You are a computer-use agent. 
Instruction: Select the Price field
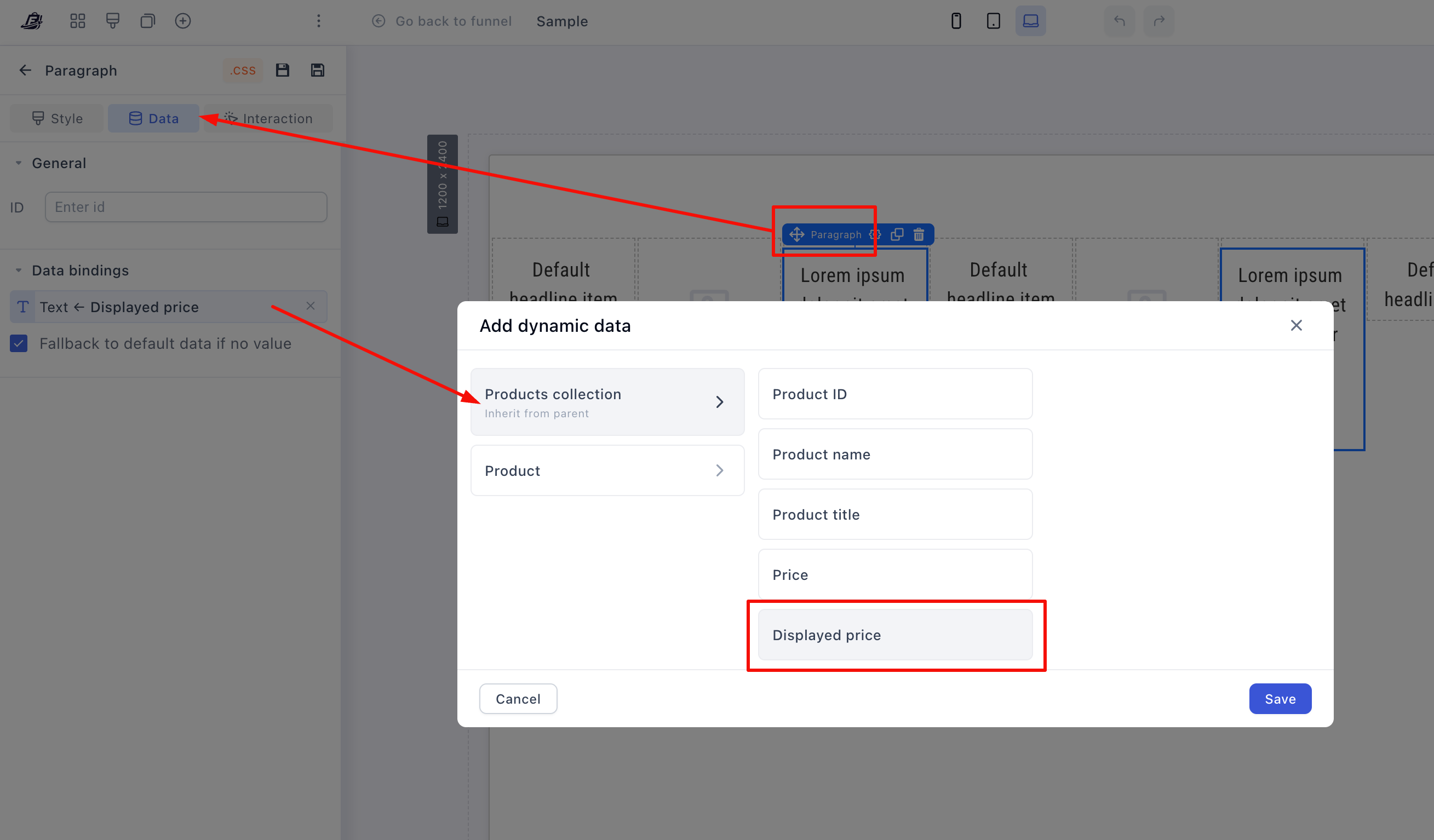pyautogui.click(x=895, y=574)
